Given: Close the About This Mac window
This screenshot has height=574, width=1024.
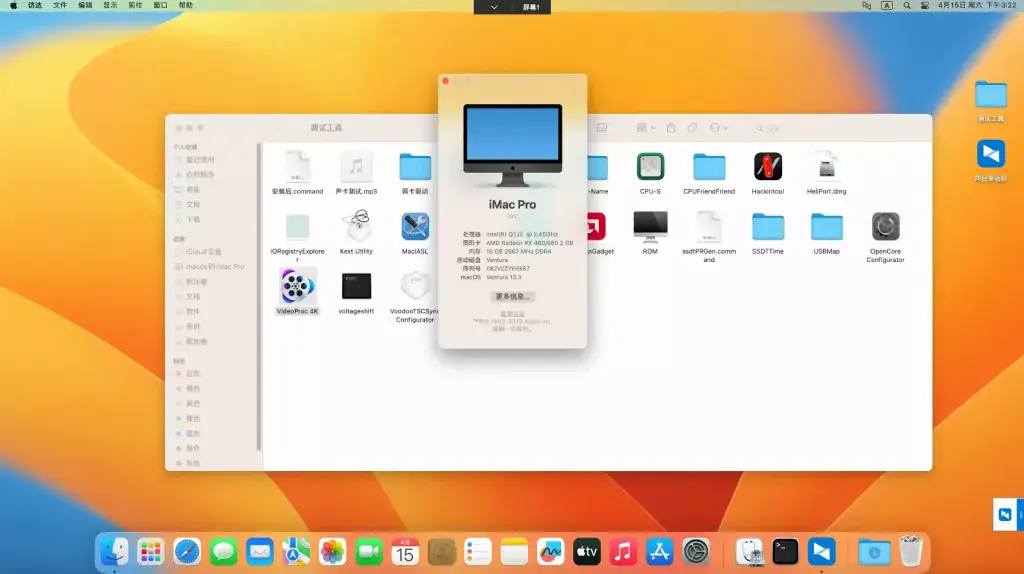Looking at the screenshot, I should [x=445, y=81].
